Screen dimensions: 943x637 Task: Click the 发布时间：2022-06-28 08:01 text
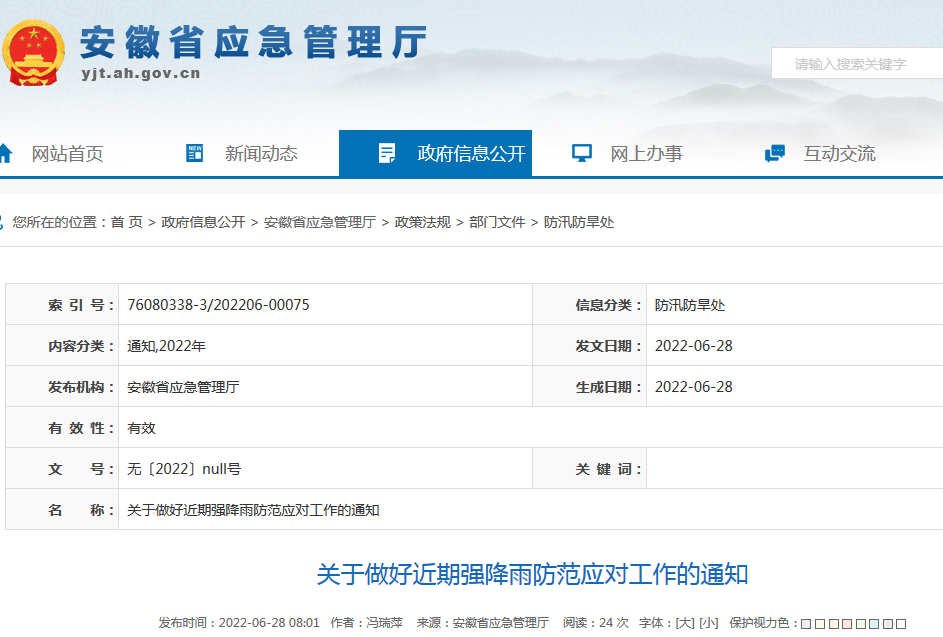tap(239, 623)
